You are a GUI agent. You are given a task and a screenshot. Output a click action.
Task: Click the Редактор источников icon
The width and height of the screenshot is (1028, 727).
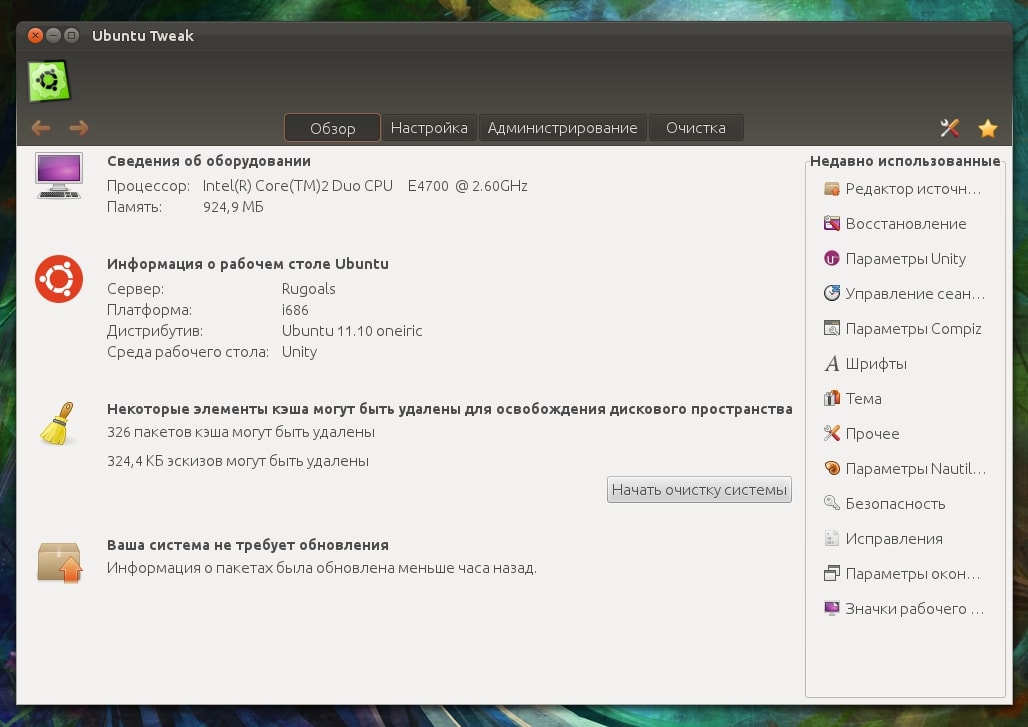coord(831,189)
